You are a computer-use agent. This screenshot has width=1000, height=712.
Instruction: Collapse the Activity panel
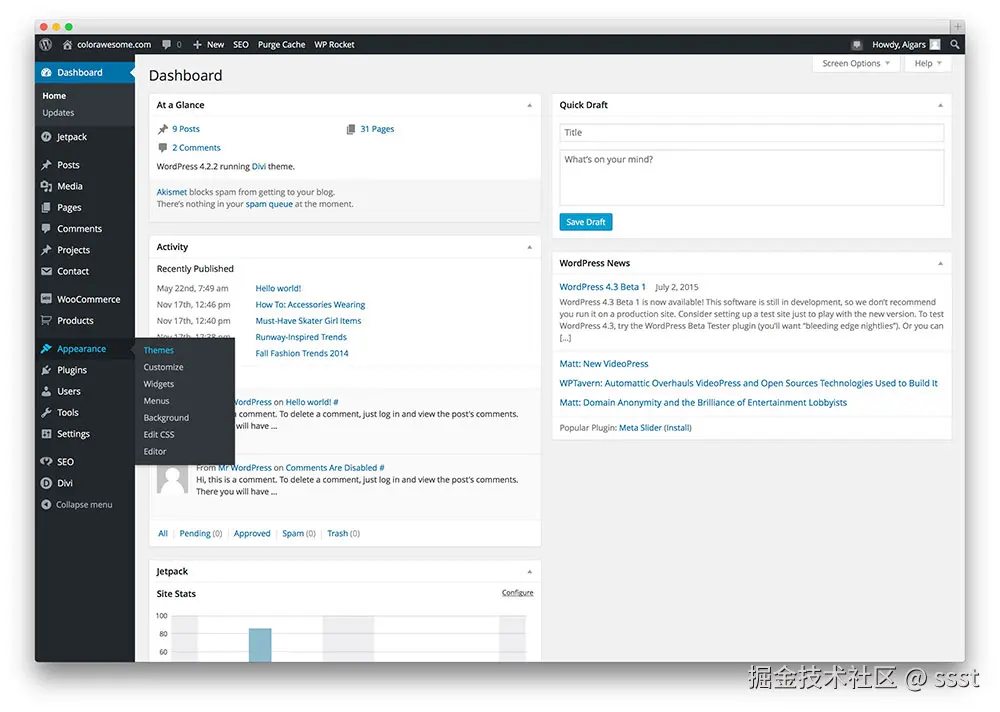tap(529, 247)
